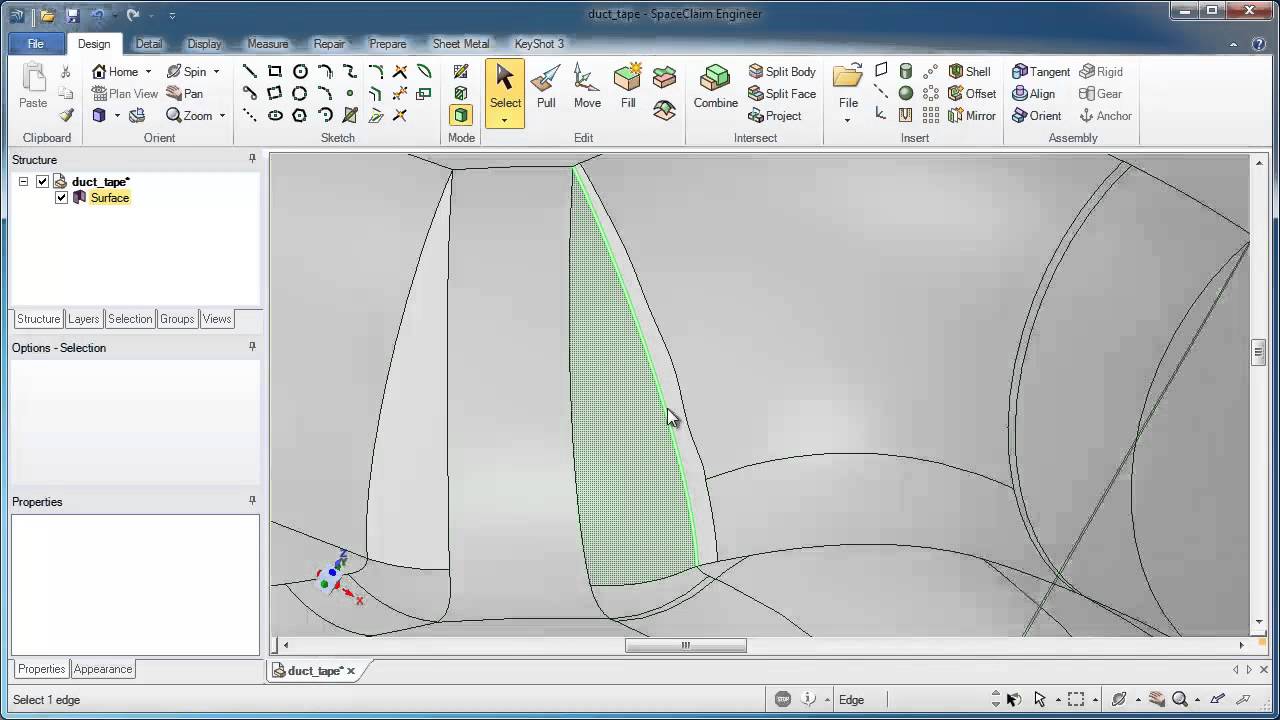Open the Insert File dropdown arrow

(848, 120)
